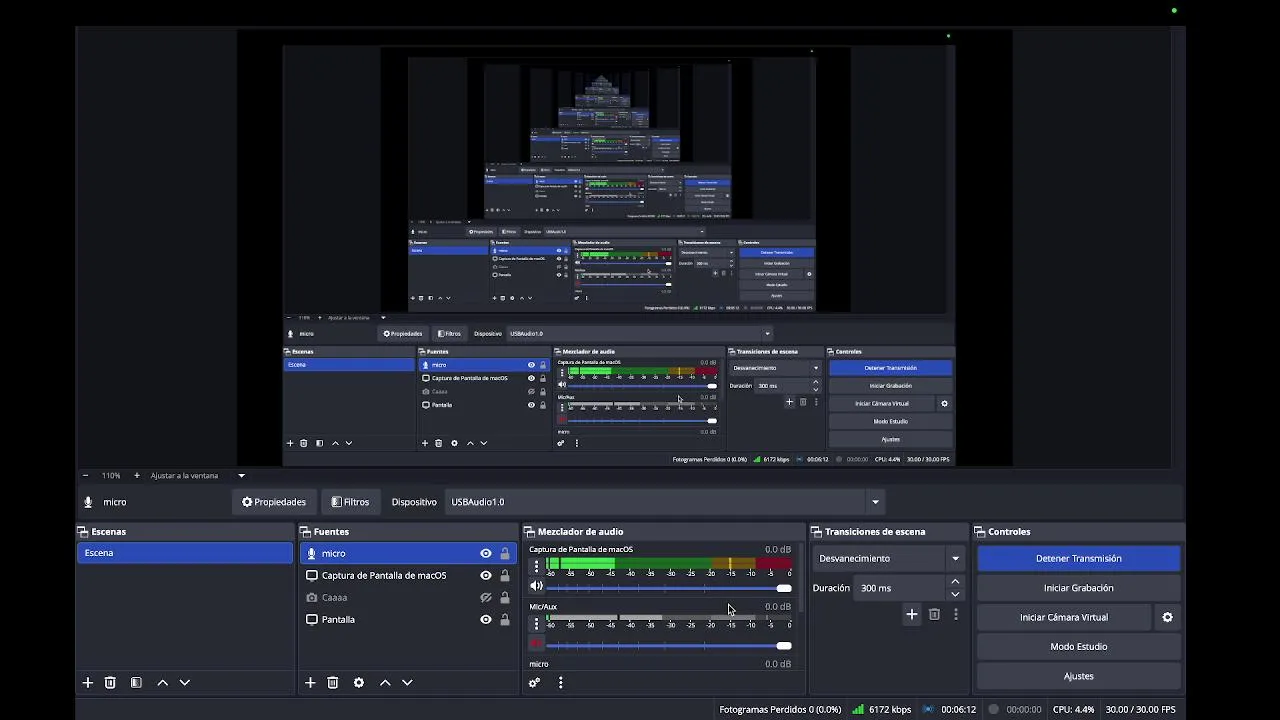Open the audio mixer three-dot menu at the bottom
Screen dimensions: 1280x720
click(560, 683)
